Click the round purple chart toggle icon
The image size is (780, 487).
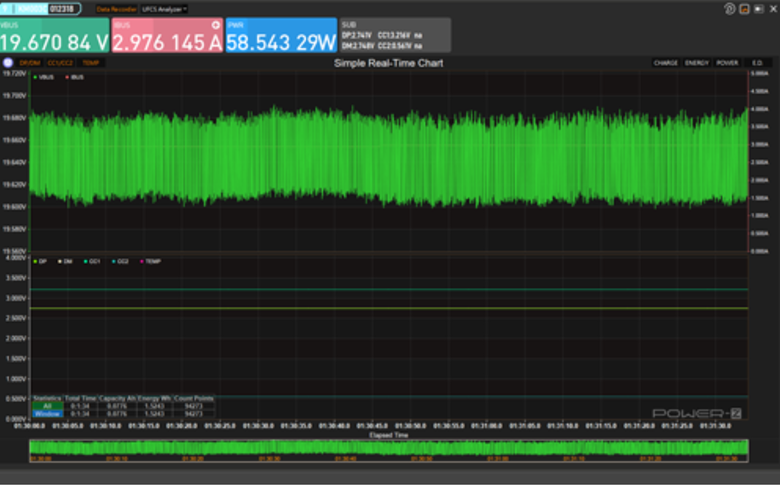[x=8, y=63]
